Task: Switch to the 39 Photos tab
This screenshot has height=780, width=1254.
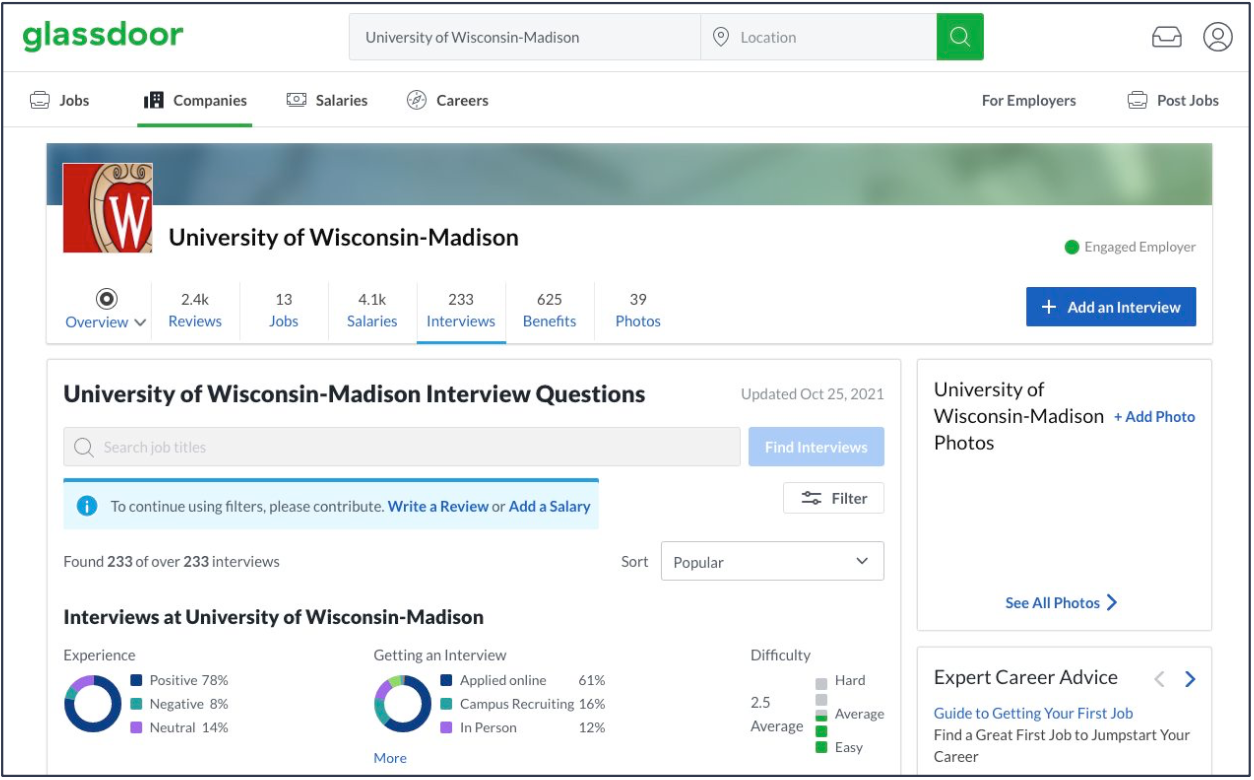Action: tap(638, 310)
